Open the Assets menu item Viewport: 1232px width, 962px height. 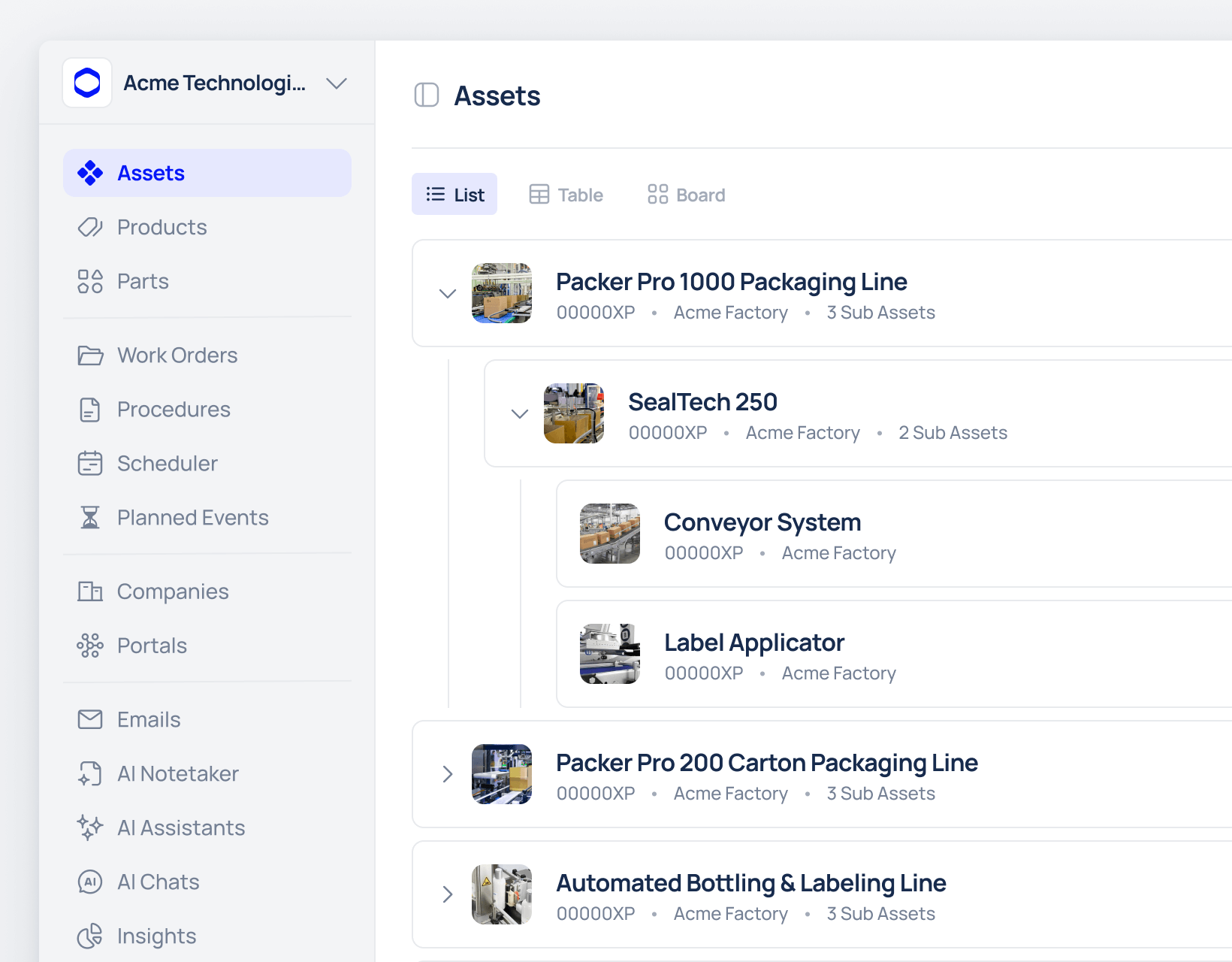click(x=207, y=173)
